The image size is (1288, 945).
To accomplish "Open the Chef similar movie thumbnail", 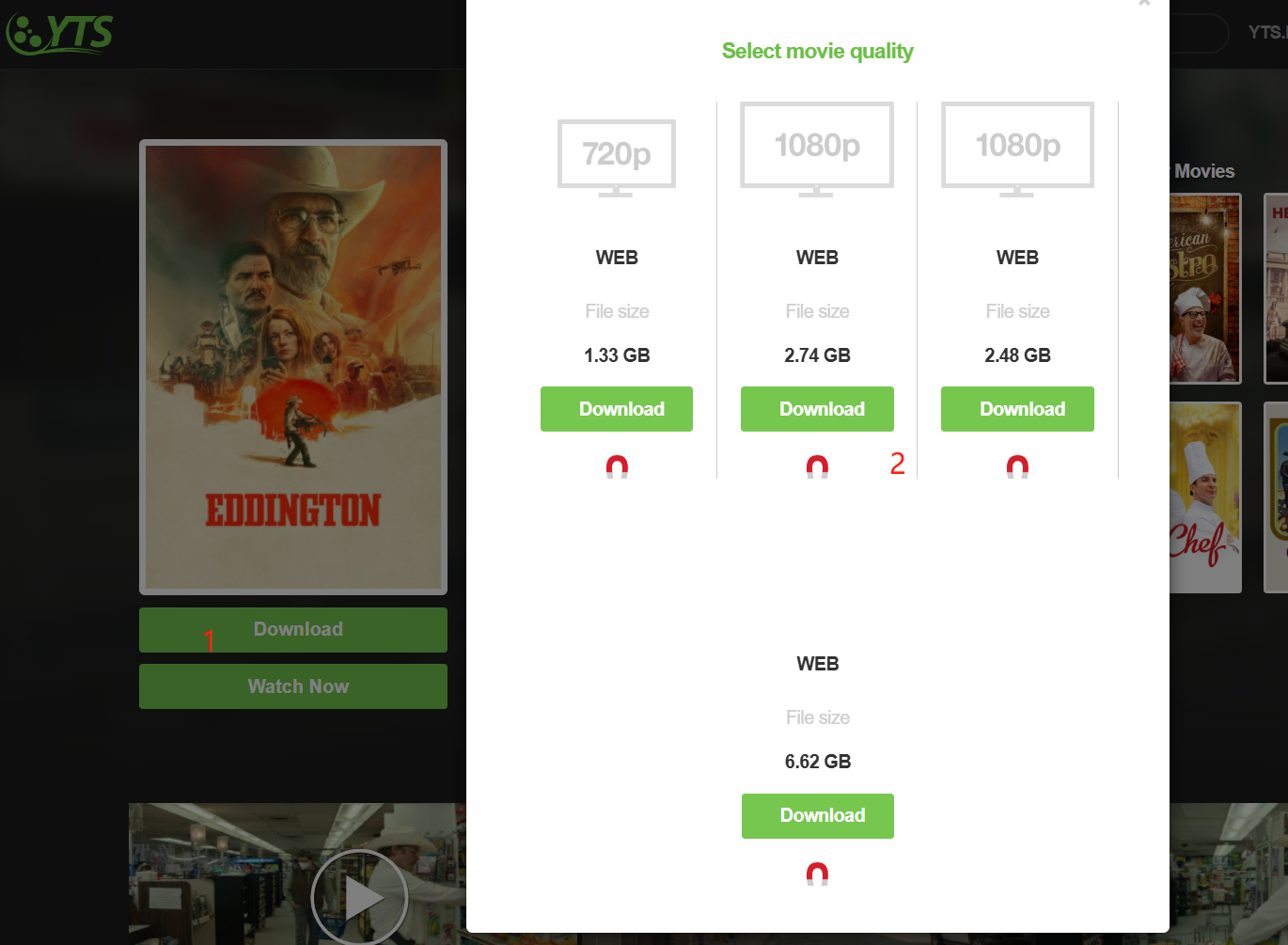I will pos(1205,497).
